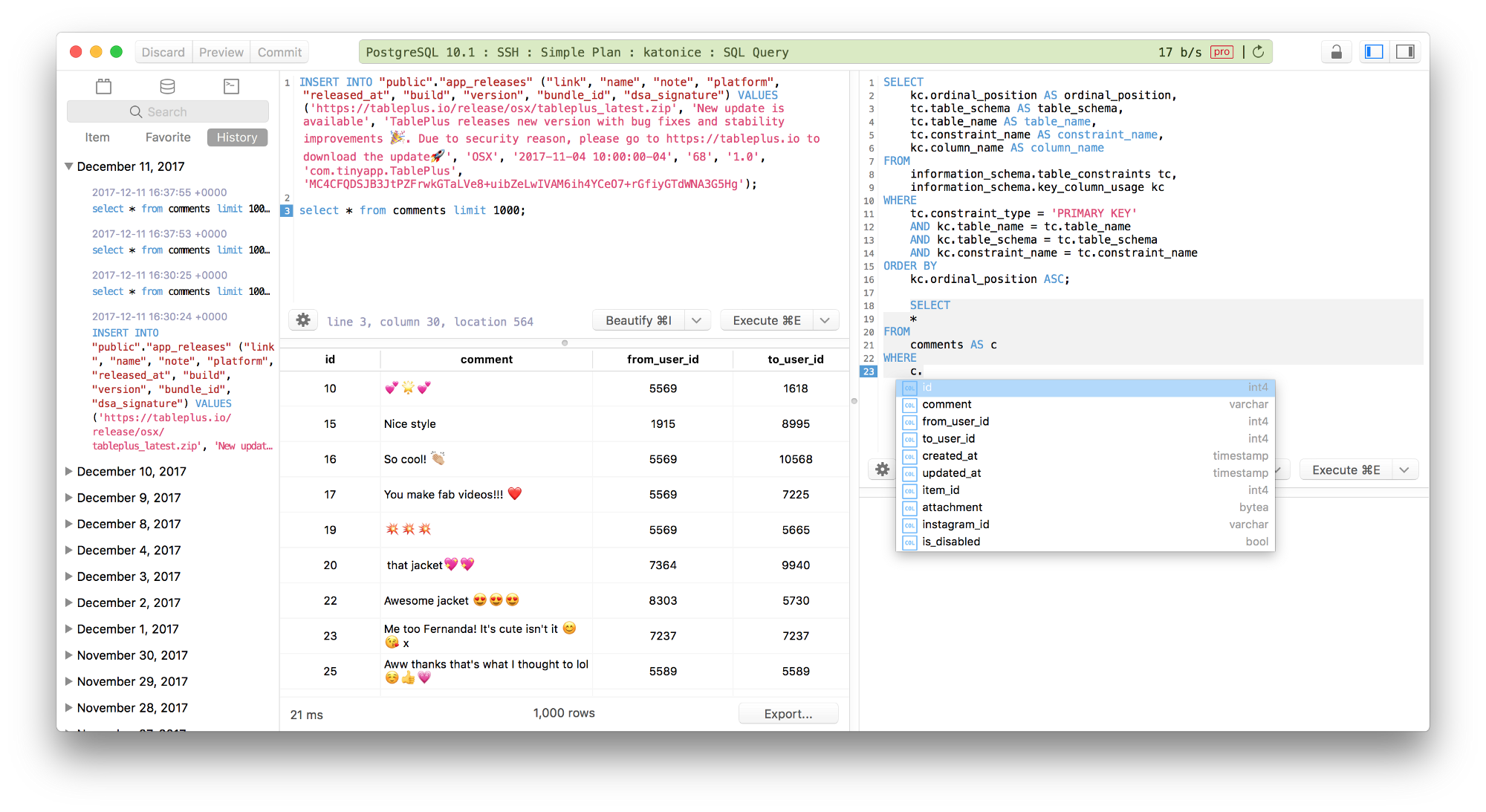Image resolution: width=1486 pixels, height=812 pixels.
Task: Click the from_user_id column header
Action: point(663,360)
